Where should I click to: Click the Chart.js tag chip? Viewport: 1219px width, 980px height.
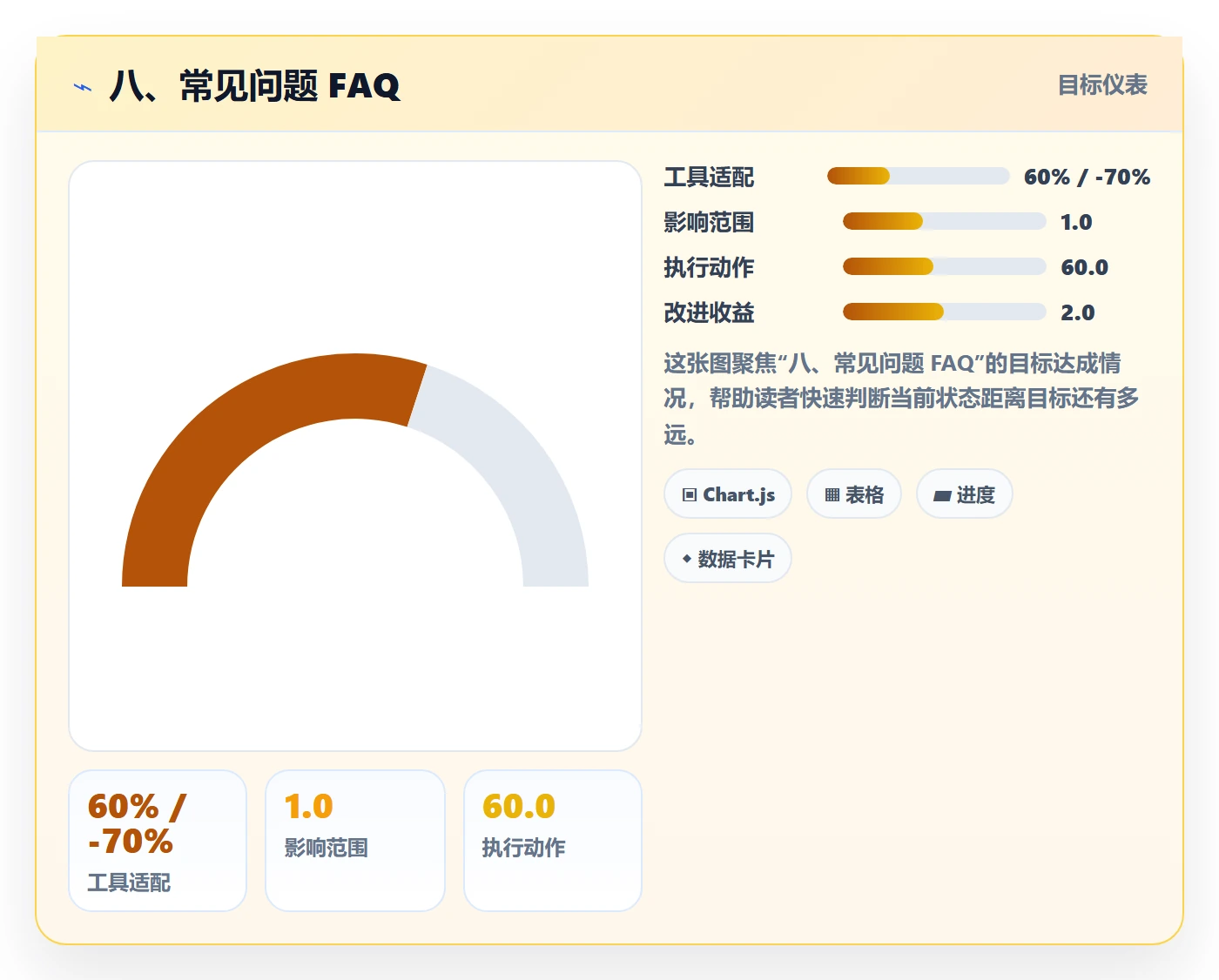coord(728,494)
